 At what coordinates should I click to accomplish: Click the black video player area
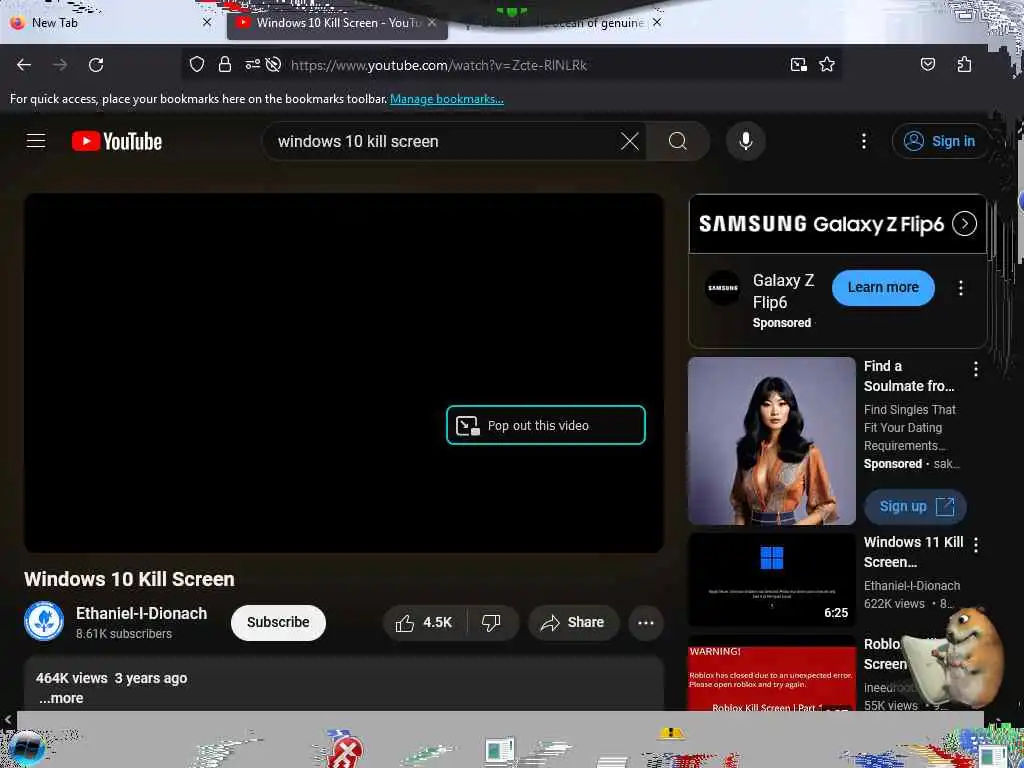click(344, 373)
